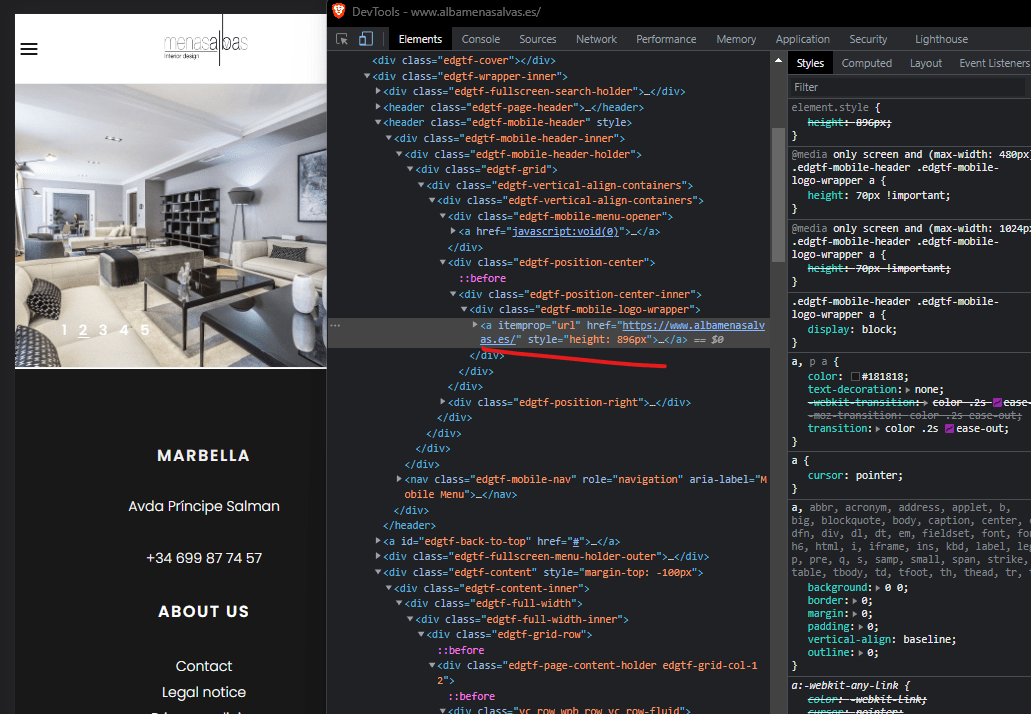Screen dimensions: 1031x714
Task: Select the edgtf-cover div row
Action: 464,60
